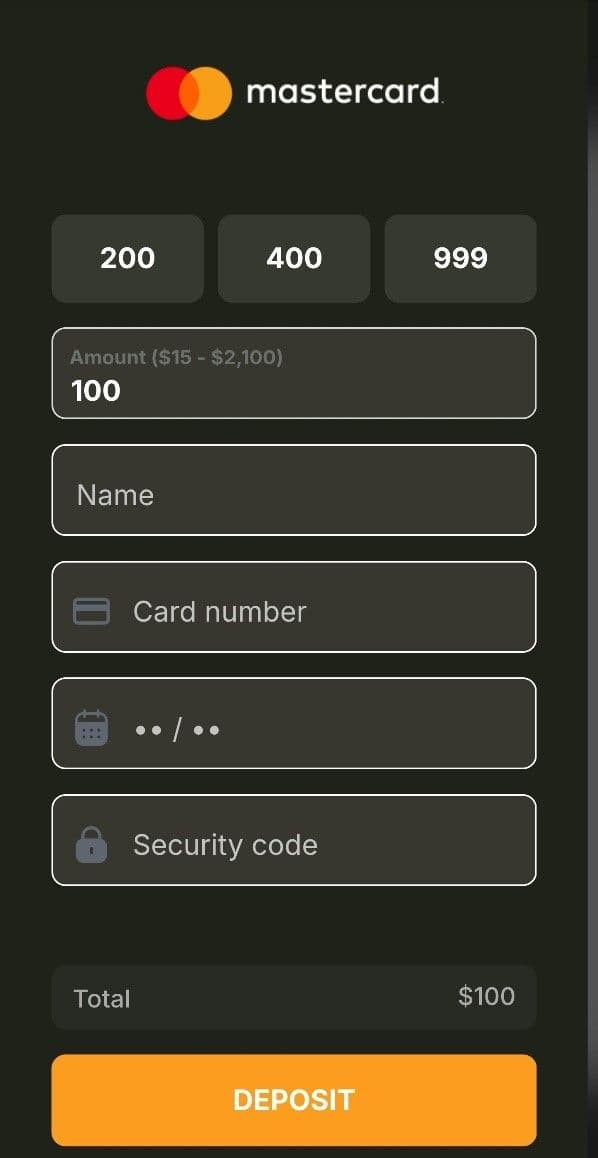Viewport: 598px width, 1158px height.
Task: Click the lock icon in Security code field
Action: [93, 843]
